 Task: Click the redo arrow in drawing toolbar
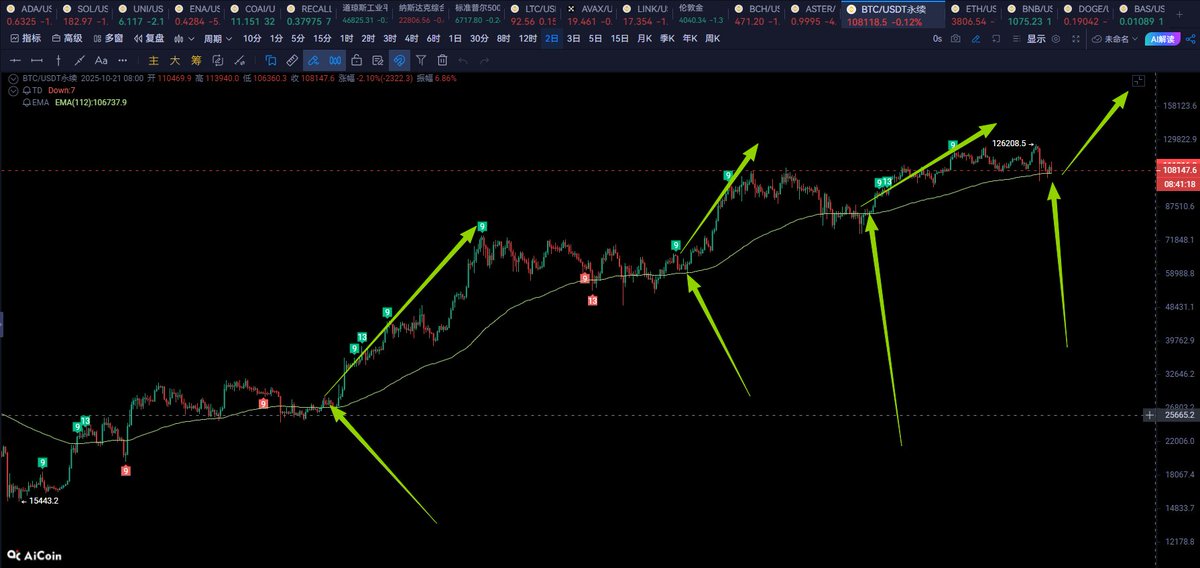pyautogui.click(x=485, y=60)
